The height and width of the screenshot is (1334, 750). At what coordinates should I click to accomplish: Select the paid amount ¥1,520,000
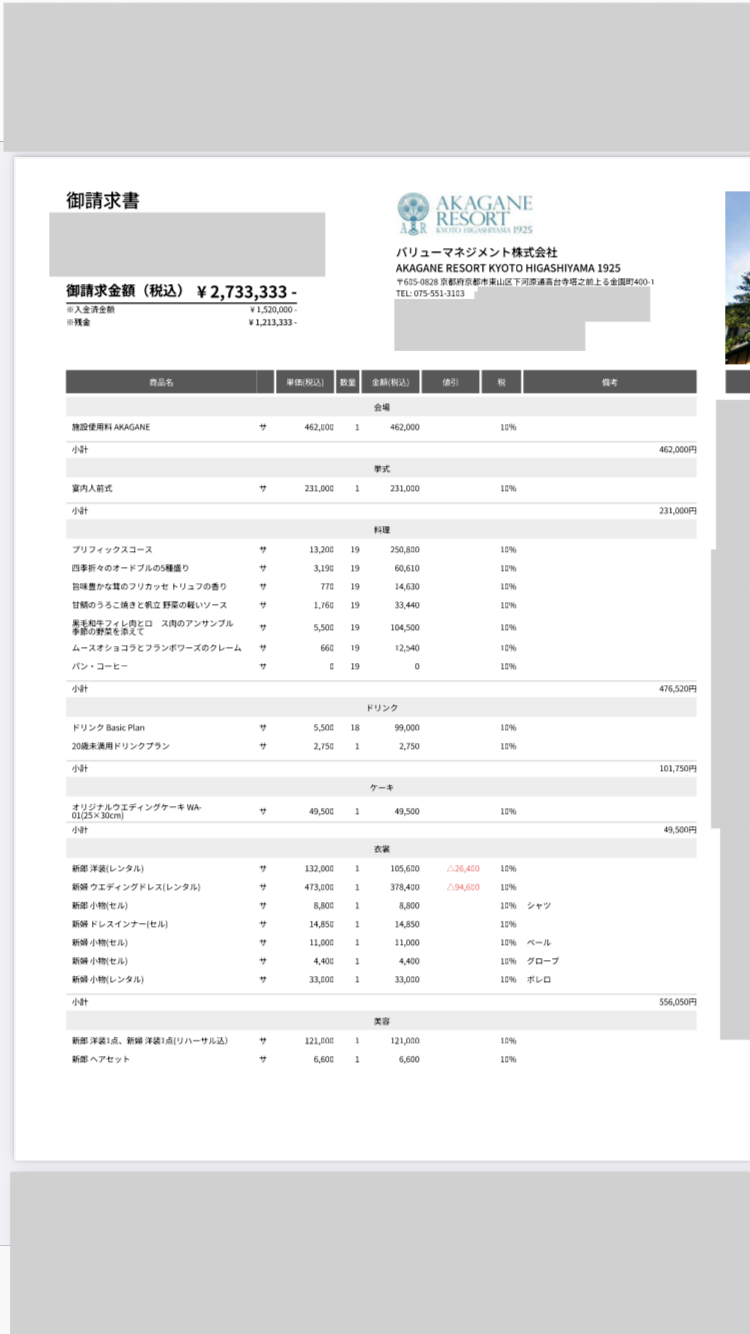click(273, 310)
